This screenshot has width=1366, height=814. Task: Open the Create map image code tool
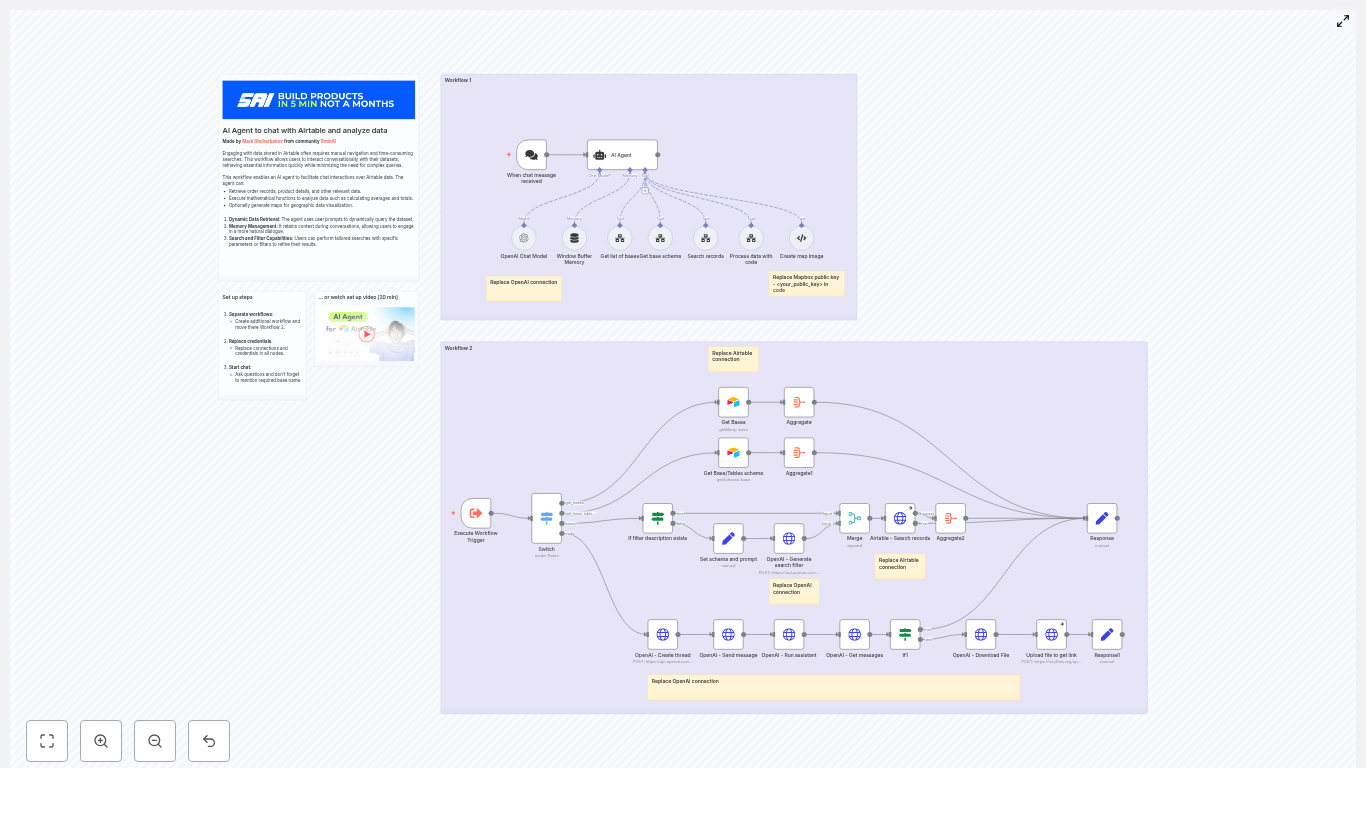[x=800, y=237]
